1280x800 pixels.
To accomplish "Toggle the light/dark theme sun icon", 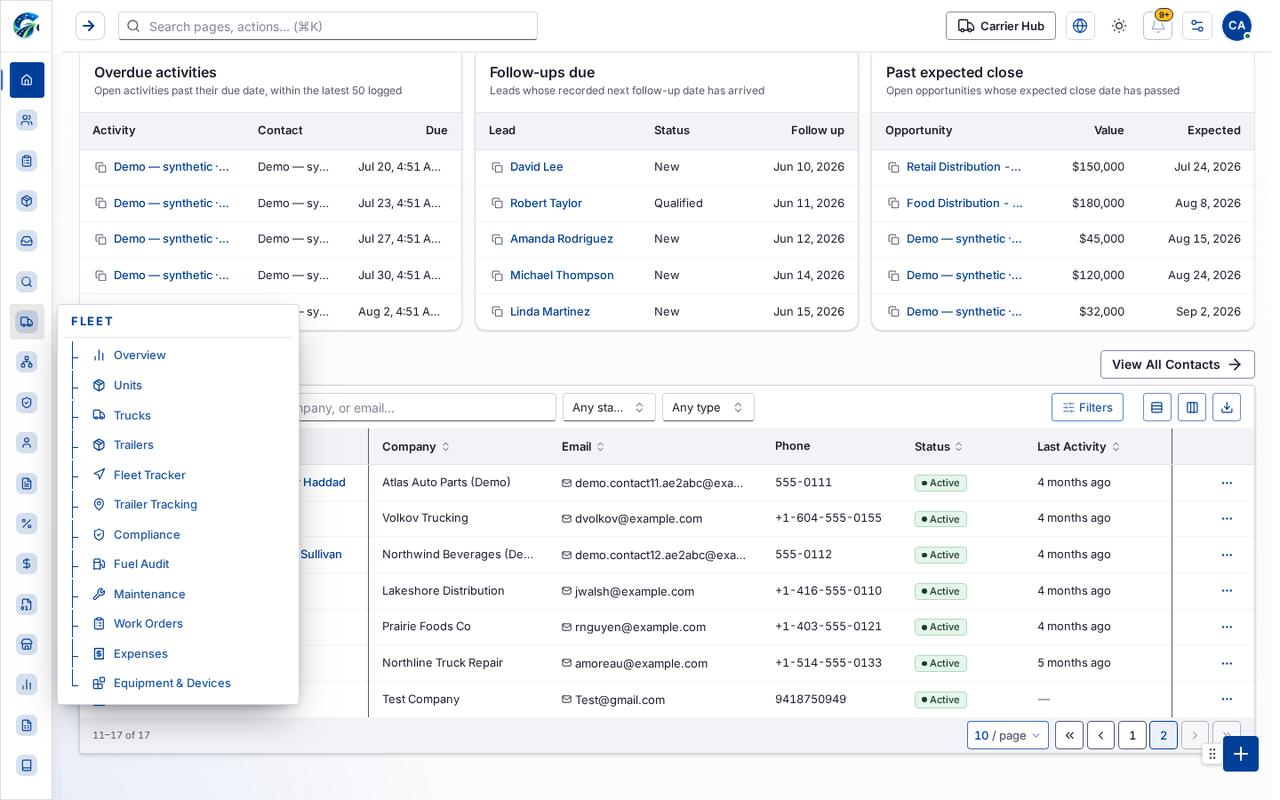I will (1119, 26).
